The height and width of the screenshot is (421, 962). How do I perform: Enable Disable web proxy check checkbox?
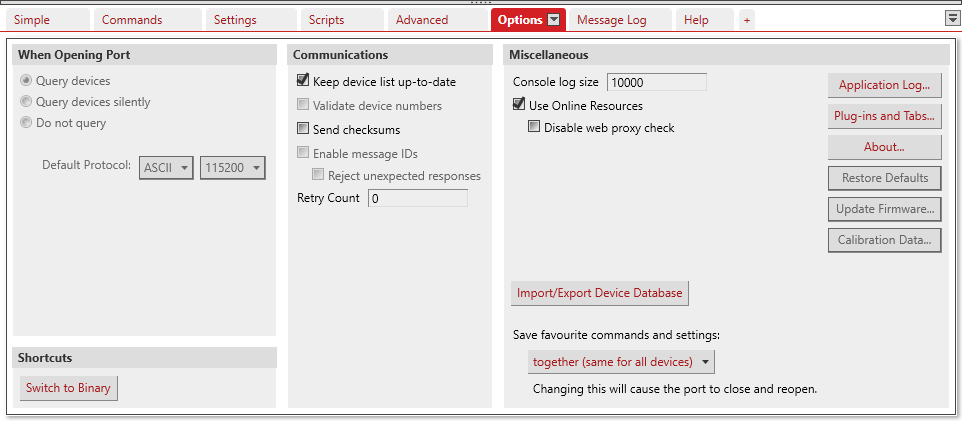[x=534, y=127]
